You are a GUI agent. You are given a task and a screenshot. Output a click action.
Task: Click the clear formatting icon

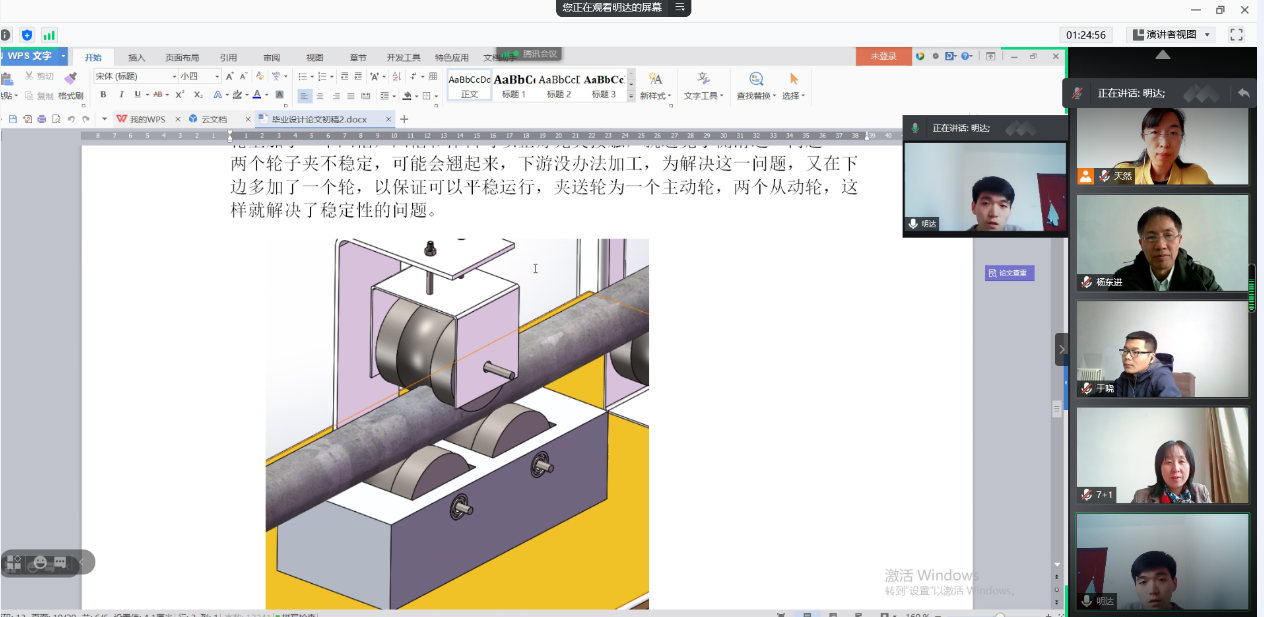tap(260, 76)
